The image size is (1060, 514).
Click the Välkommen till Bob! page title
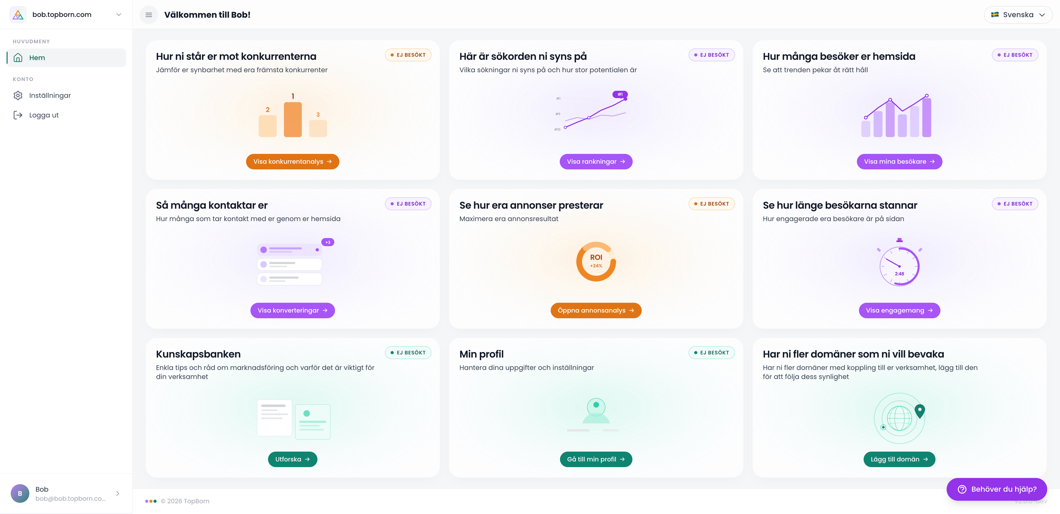coord(208,14)
